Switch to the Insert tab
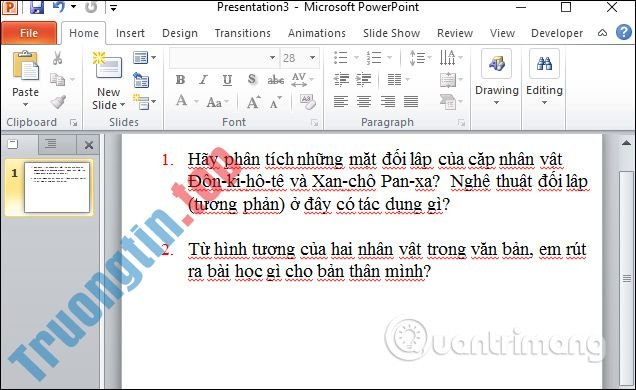Screen dimensions: 636x390 tap(130, 33)
